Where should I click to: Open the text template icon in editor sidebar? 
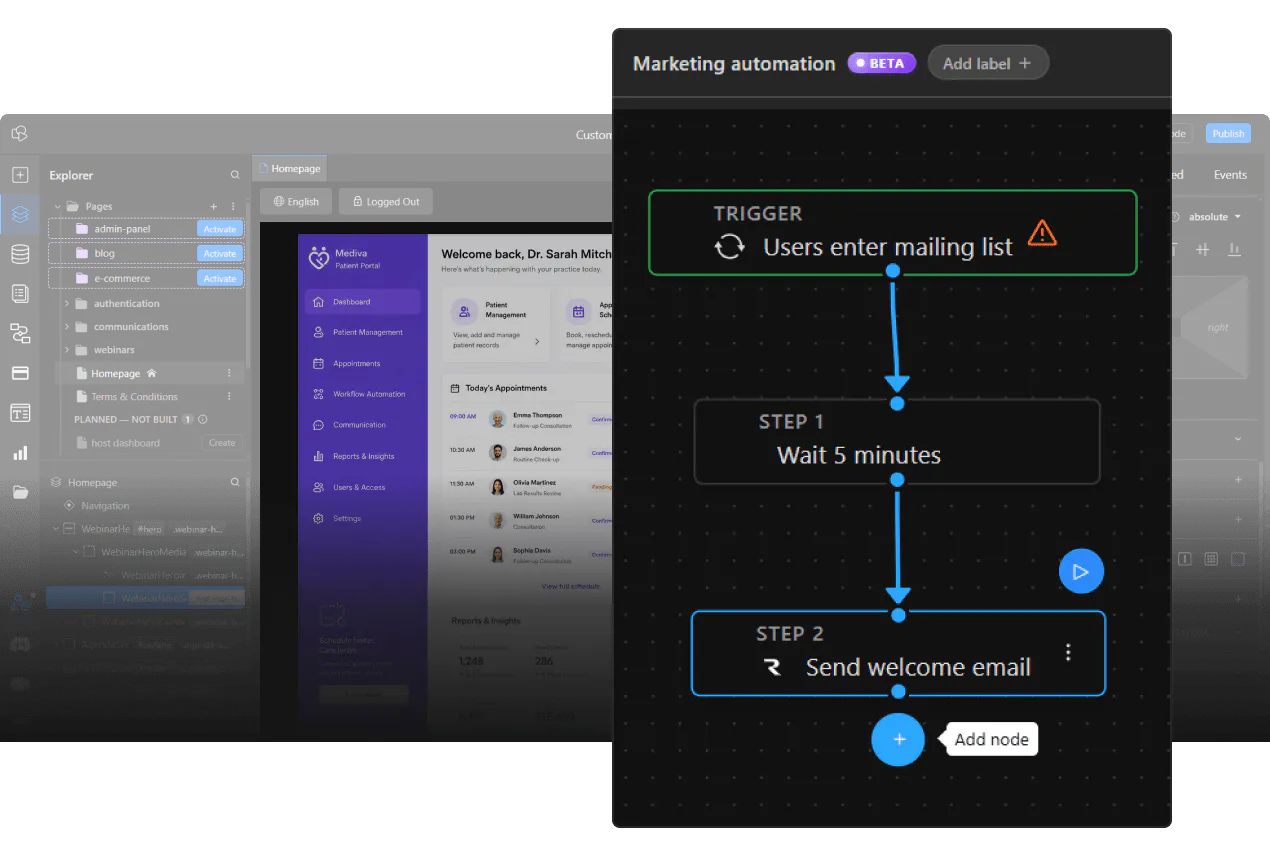[x=20, y=412]
